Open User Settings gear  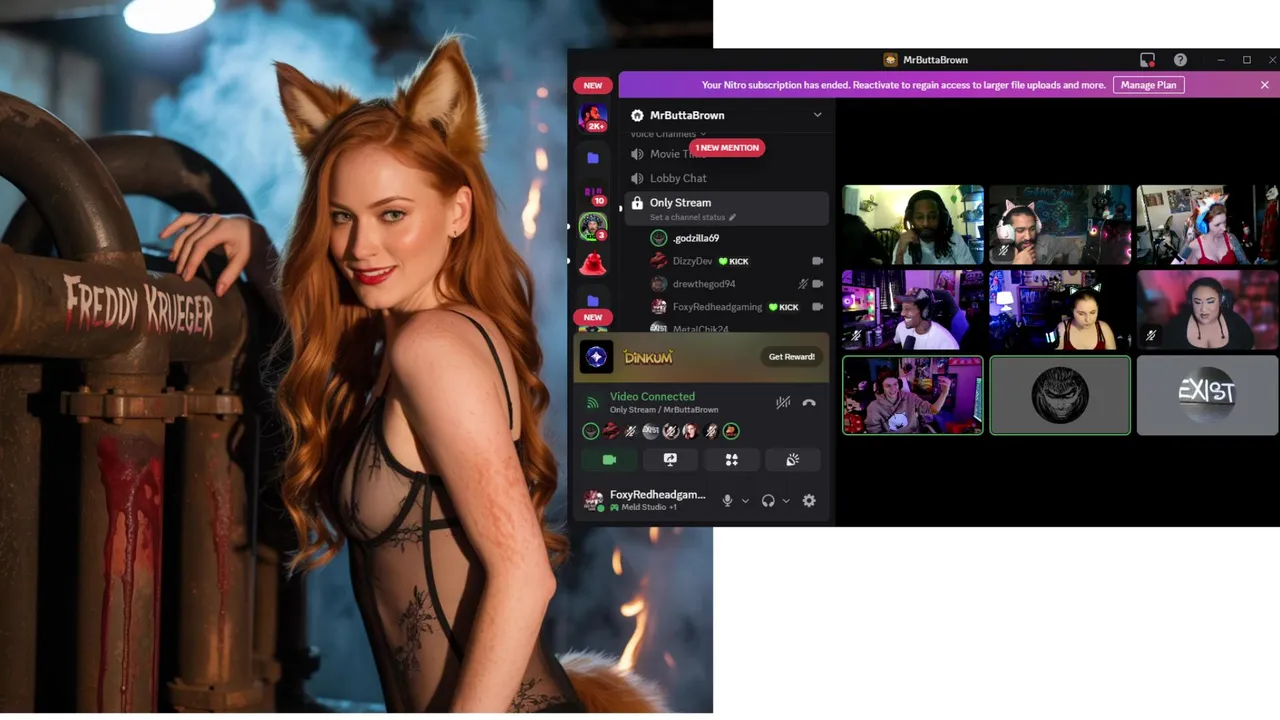809,501
